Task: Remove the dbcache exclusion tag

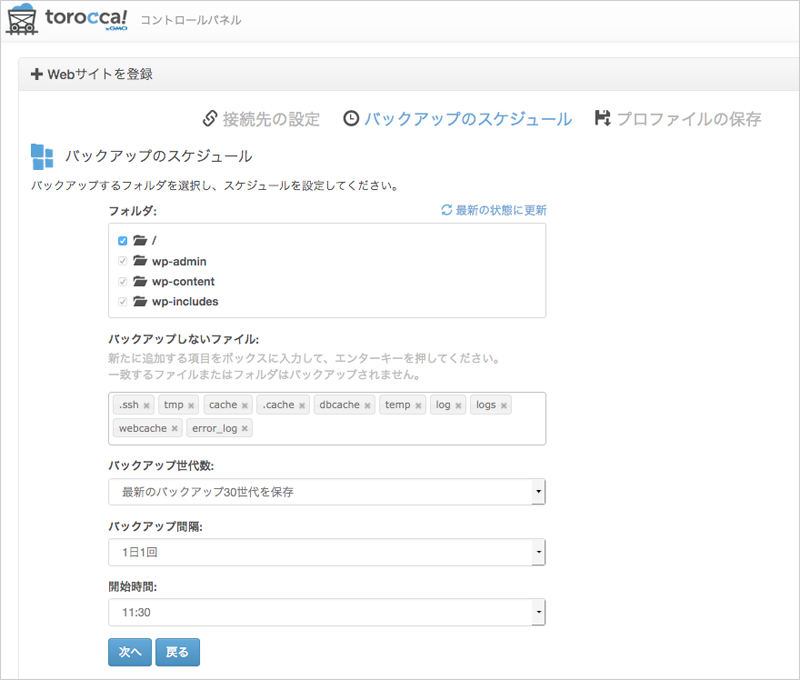Action: 367,406
